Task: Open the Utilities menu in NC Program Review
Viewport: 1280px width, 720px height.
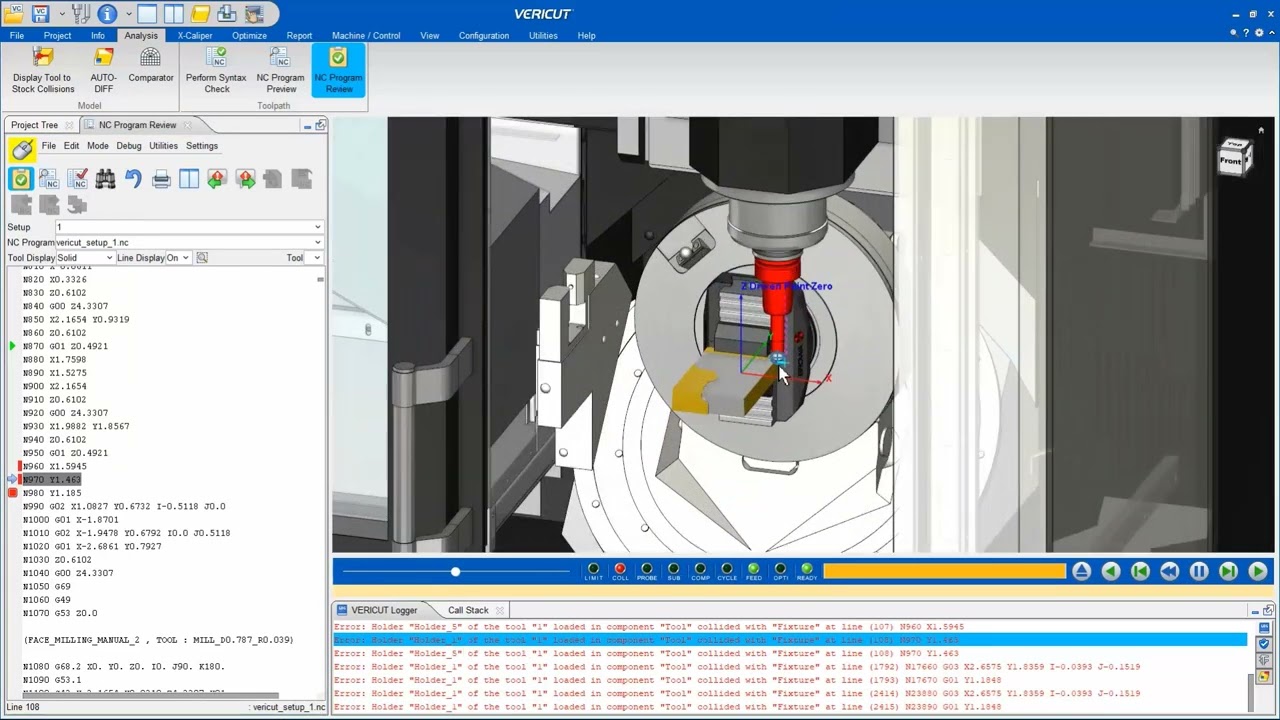Action: pos(163,146)
